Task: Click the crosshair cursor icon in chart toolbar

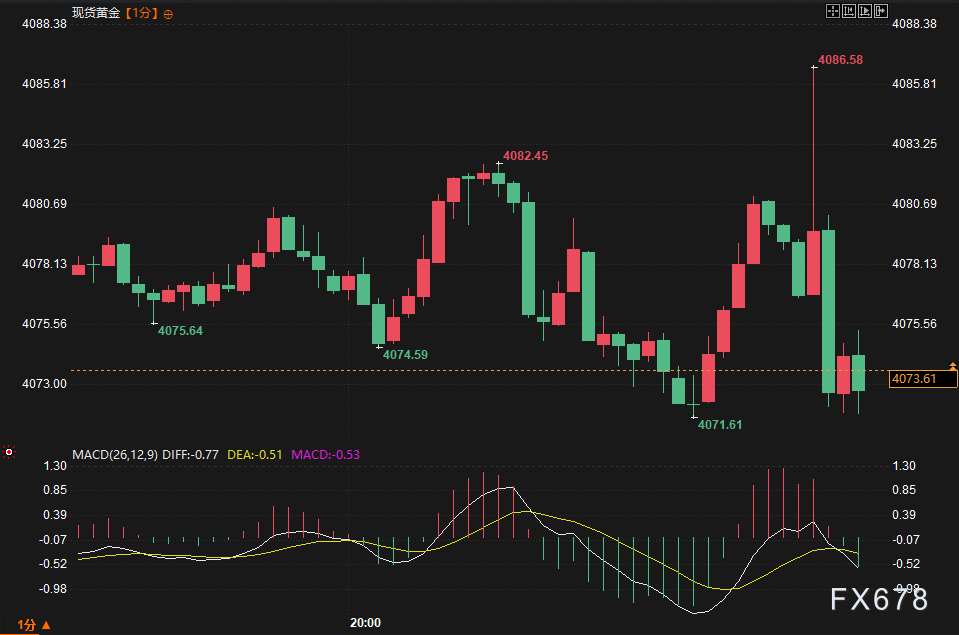Action: 832,11
